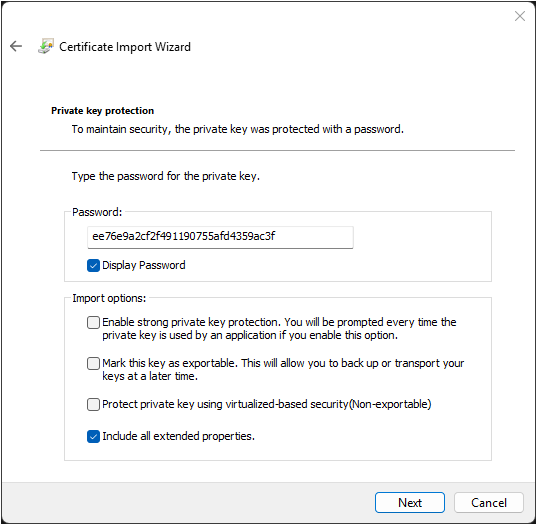The height and width of the screenshot is (525, 537).
Task: Cancel the certificate import
Action: [489, 503]
